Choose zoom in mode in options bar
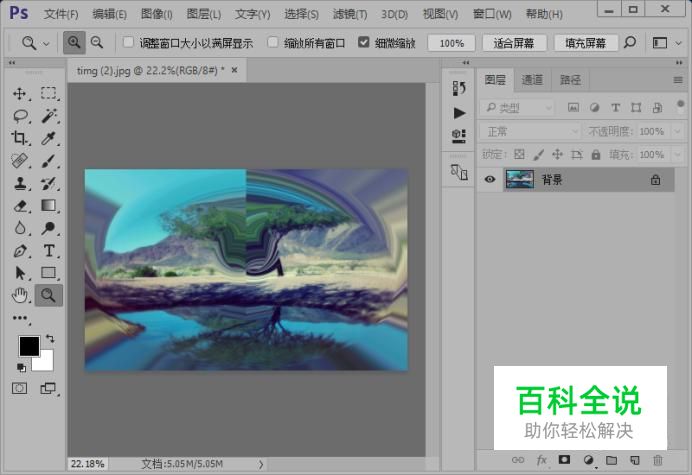 point(74,43)
